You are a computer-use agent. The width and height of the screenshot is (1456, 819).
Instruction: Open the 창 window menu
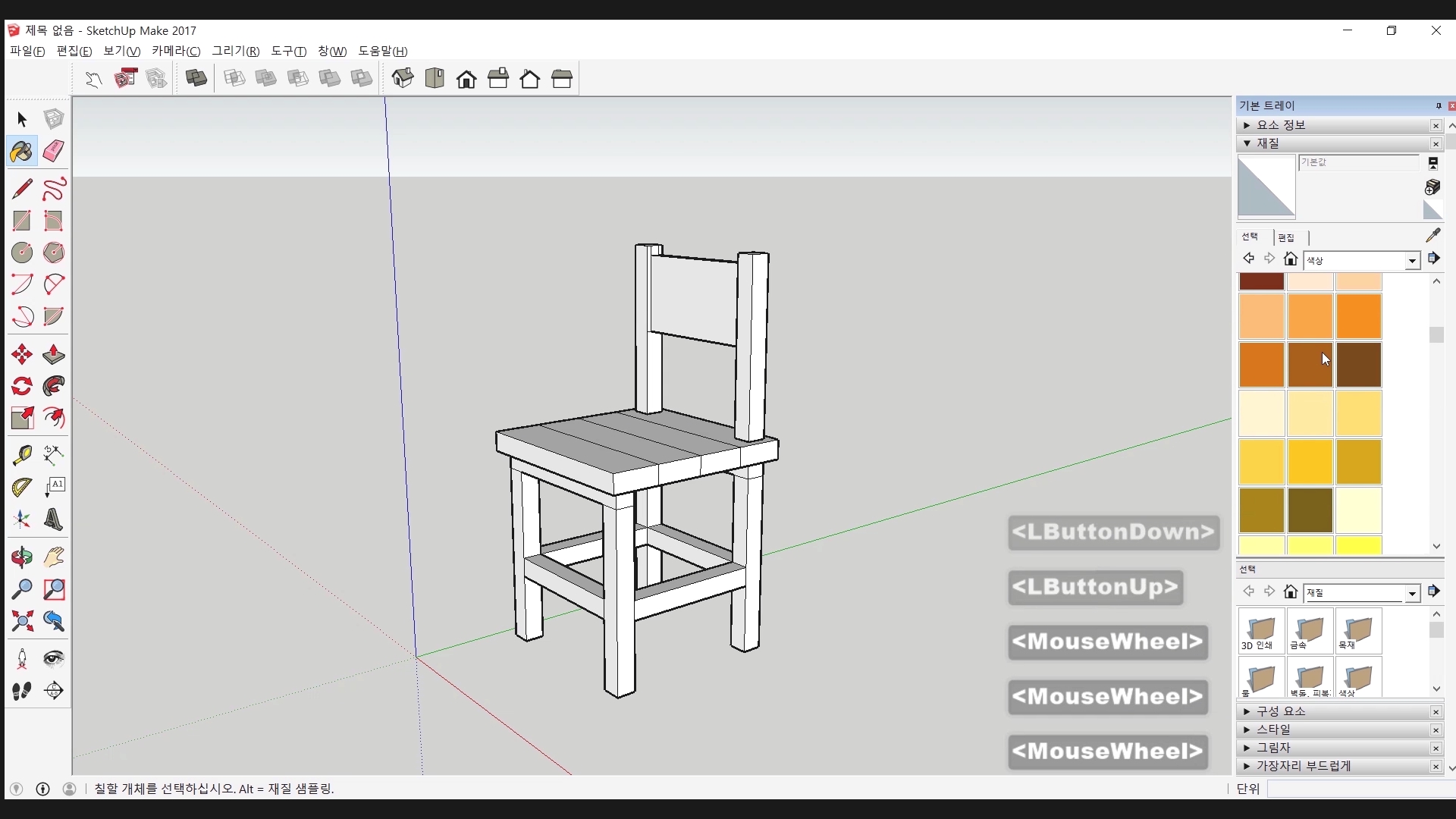(x=331, y=51)
